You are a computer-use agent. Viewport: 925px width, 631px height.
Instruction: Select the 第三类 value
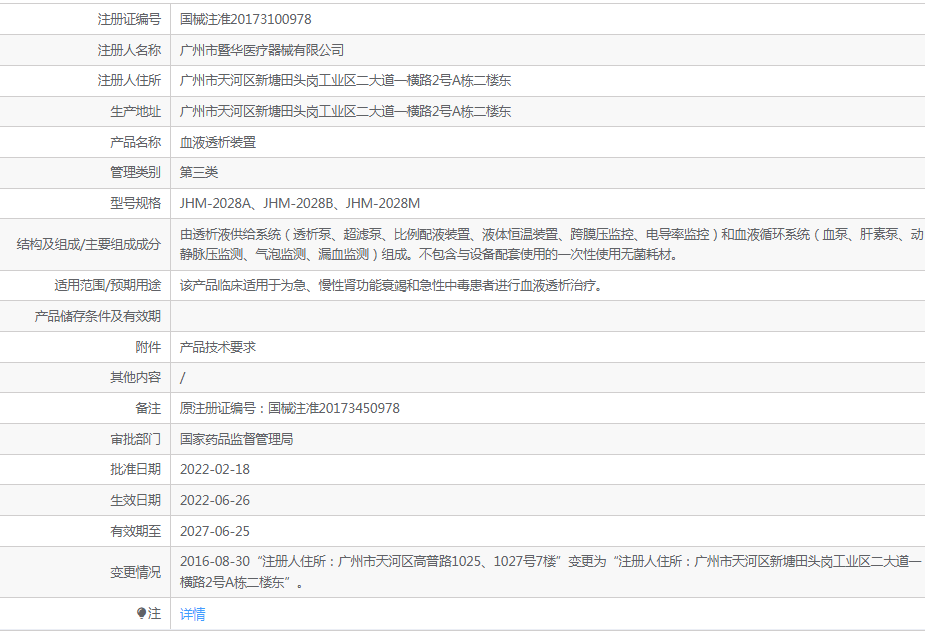(199, 172)
